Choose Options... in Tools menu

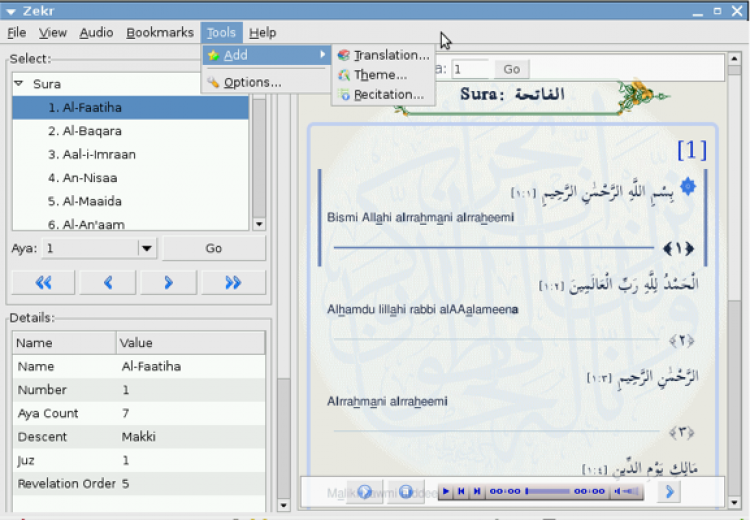[266, 82]
